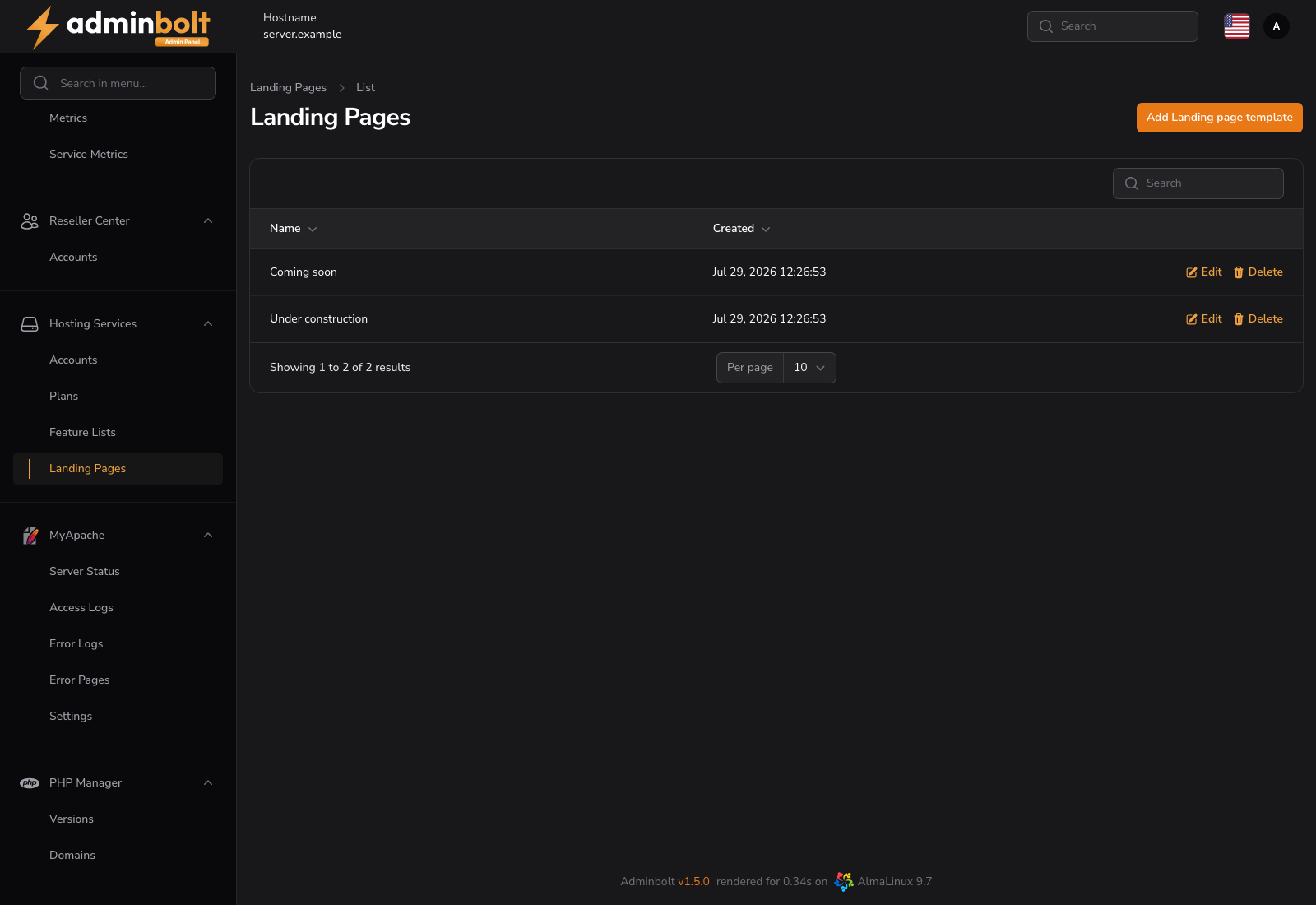Screen dimensions: 1316x905
Task: Click the server.example hostname text
Action: pos(302,35)
